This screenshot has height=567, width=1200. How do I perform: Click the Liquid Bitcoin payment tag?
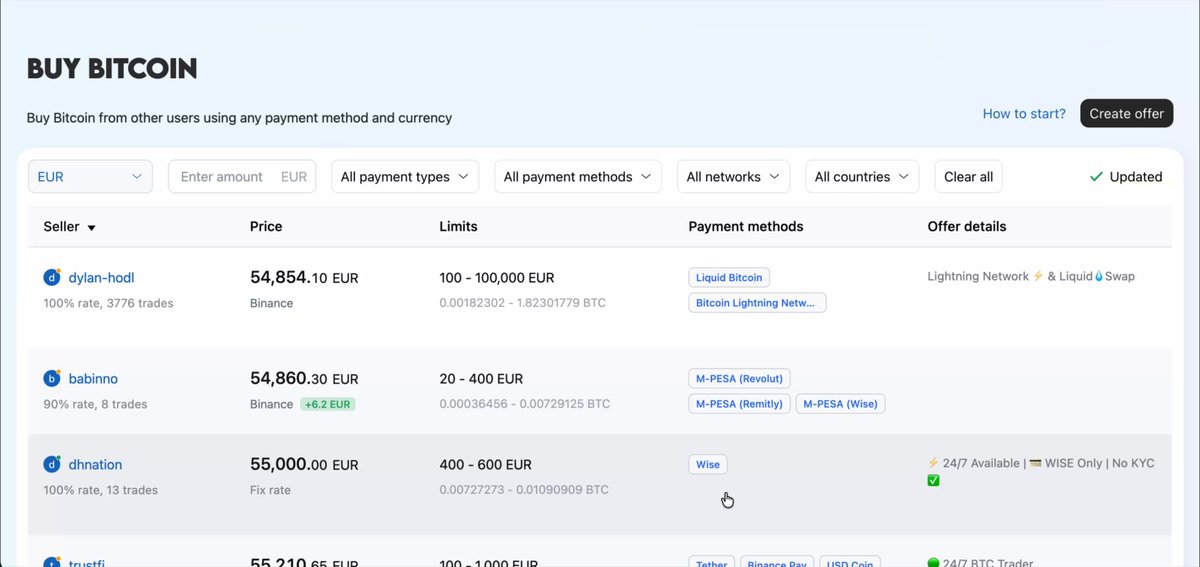[729, 278]
